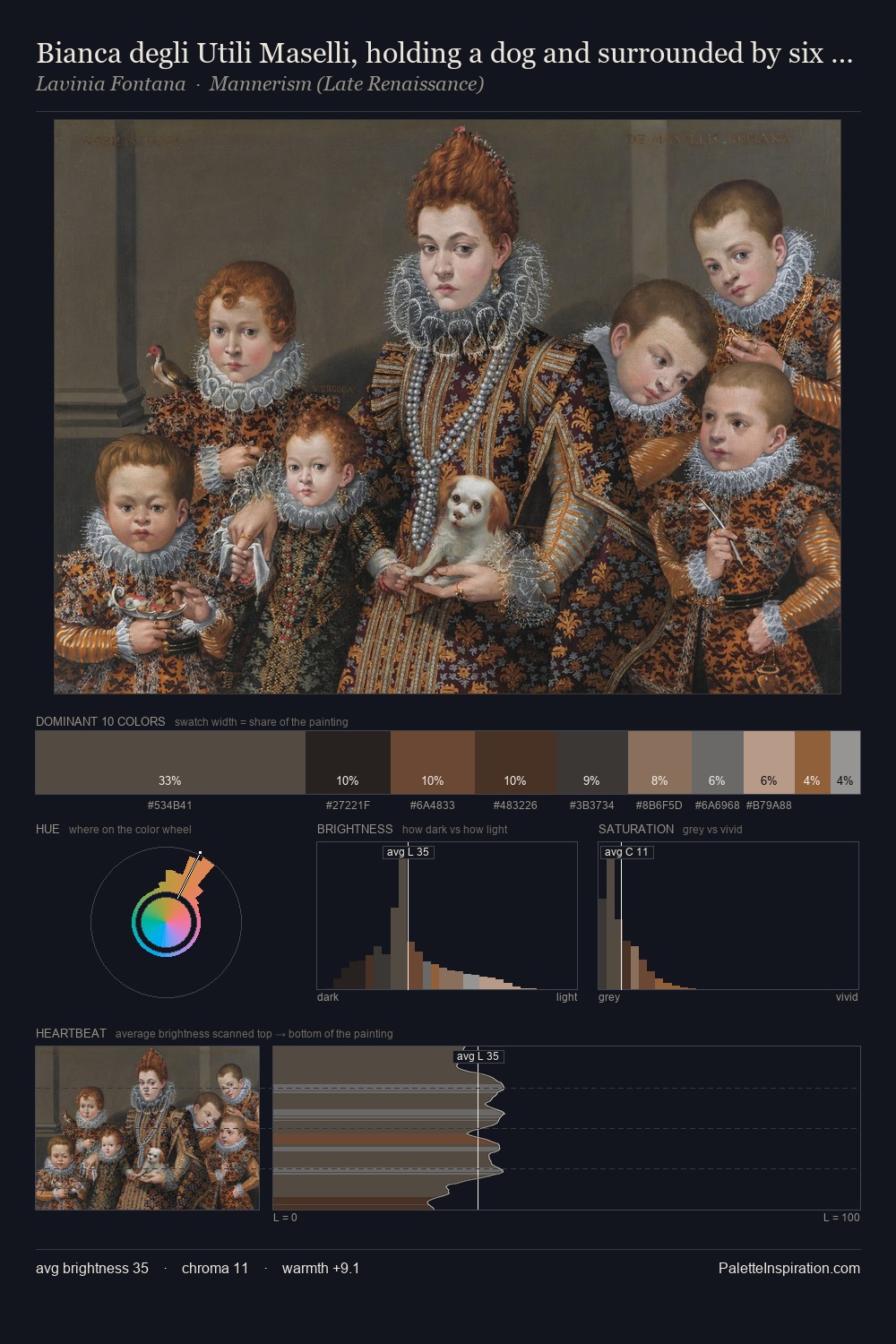Image resolution: width=896 pixels, height=1344 pixels.
Task: Select the 10% near-black swatch #27221F
Action: [x=348, y=762]
